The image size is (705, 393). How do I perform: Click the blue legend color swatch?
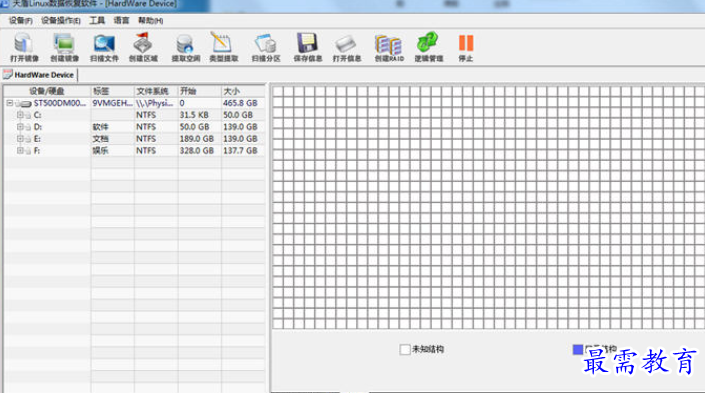[578, 349]
